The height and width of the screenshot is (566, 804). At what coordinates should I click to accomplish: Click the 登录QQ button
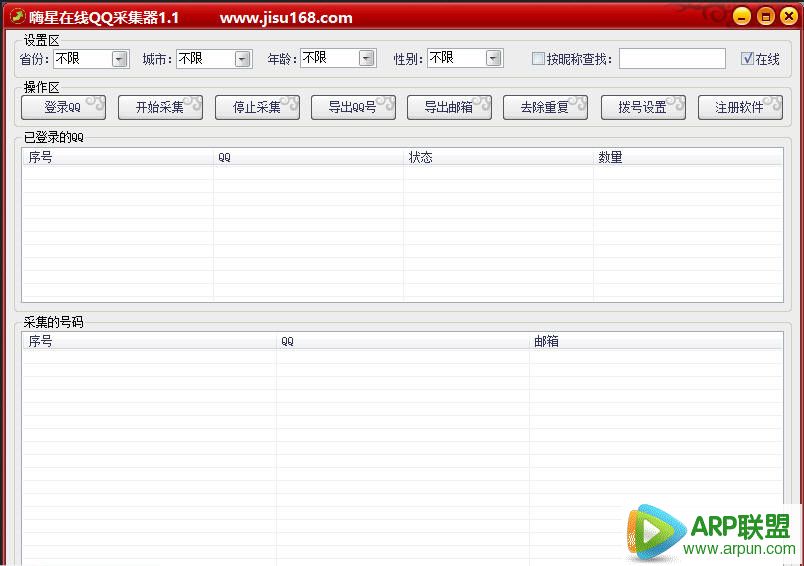click(x=64, y=107)
